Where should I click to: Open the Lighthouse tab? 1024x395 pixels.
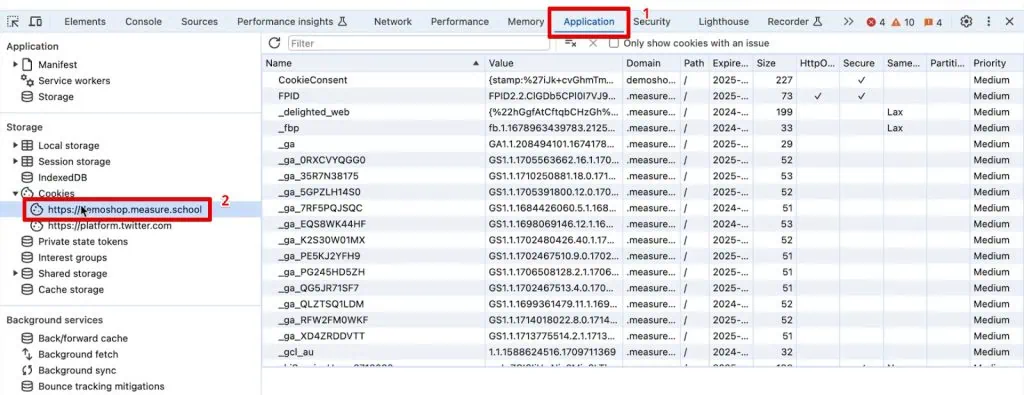click(x=724, y=22)
